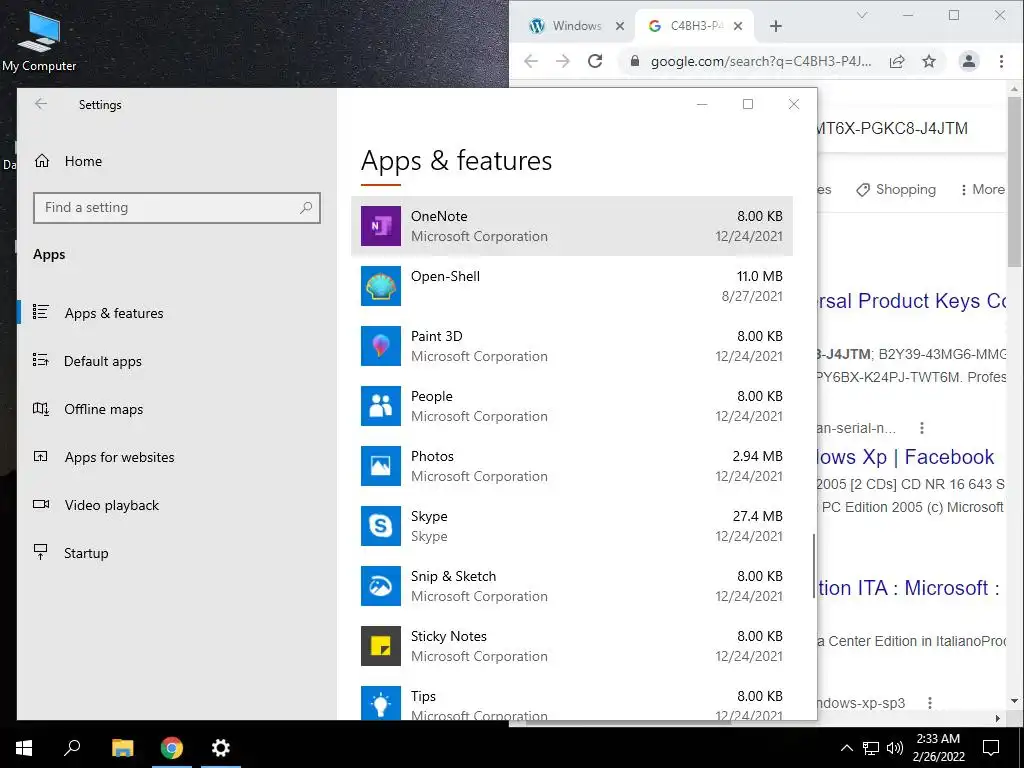Reload the page in Chrome
Screen dimensions: 1024x768
click(x=595, y=61)
